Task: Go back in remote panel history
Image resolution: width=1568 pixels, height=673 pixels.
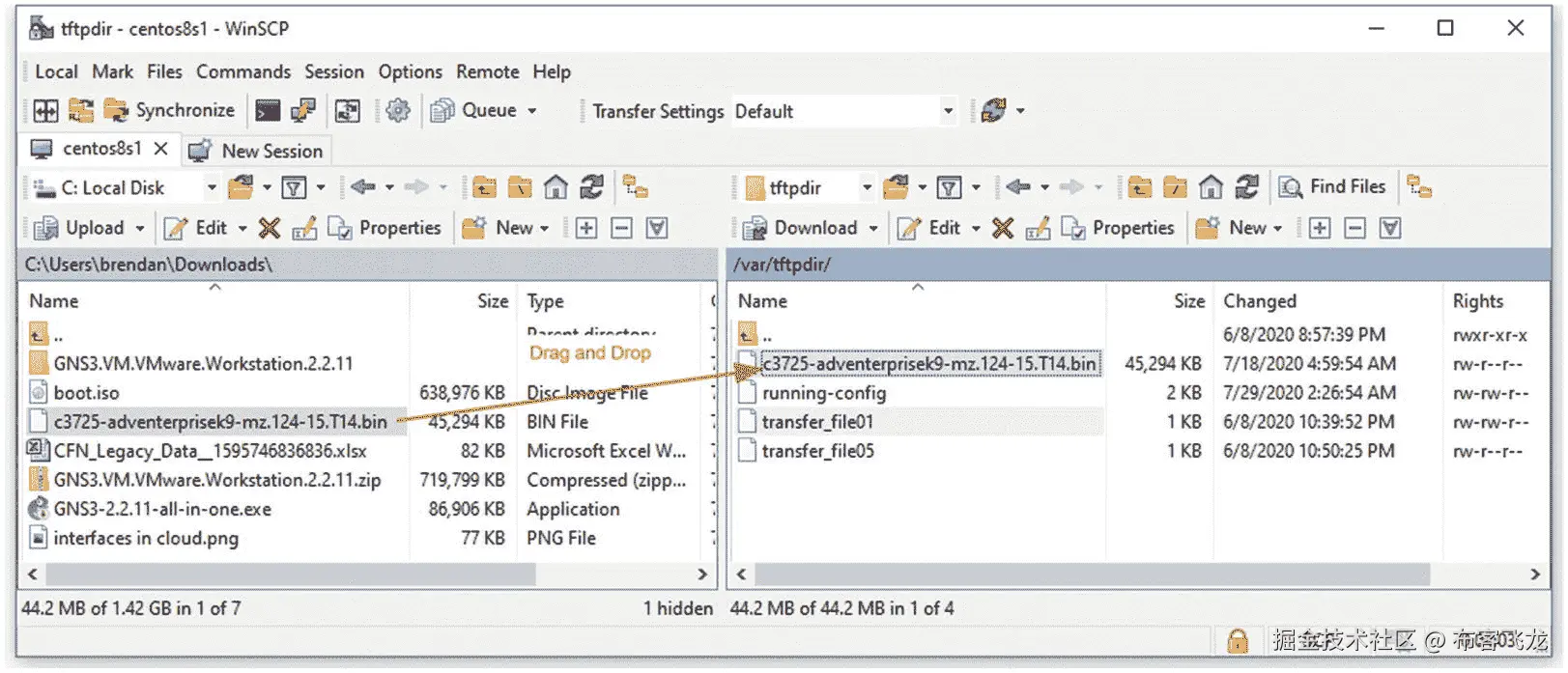Action: tap(1018, 186)
